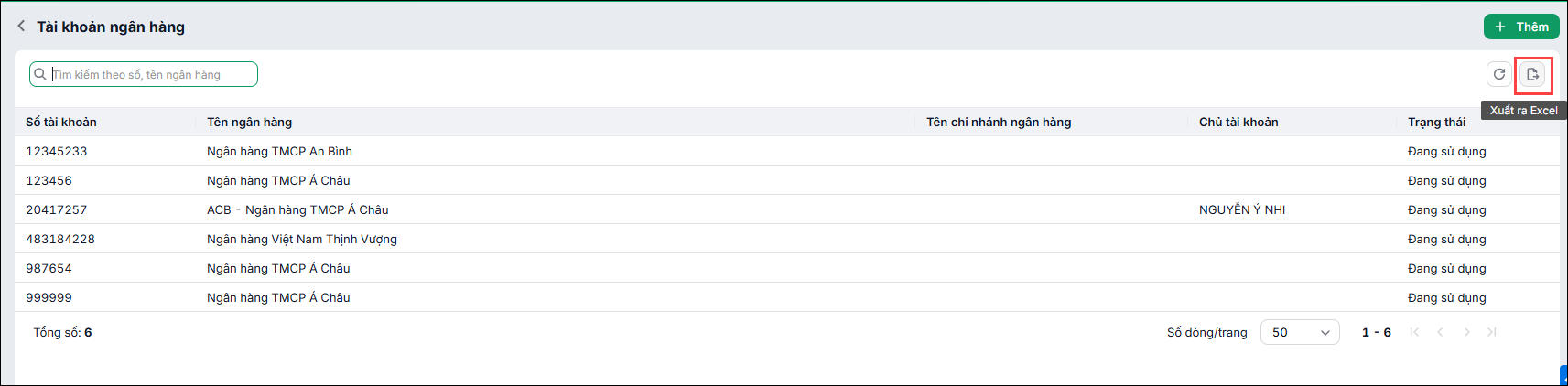Sort by Tên ngân hàng column header

tap(250, 122)
